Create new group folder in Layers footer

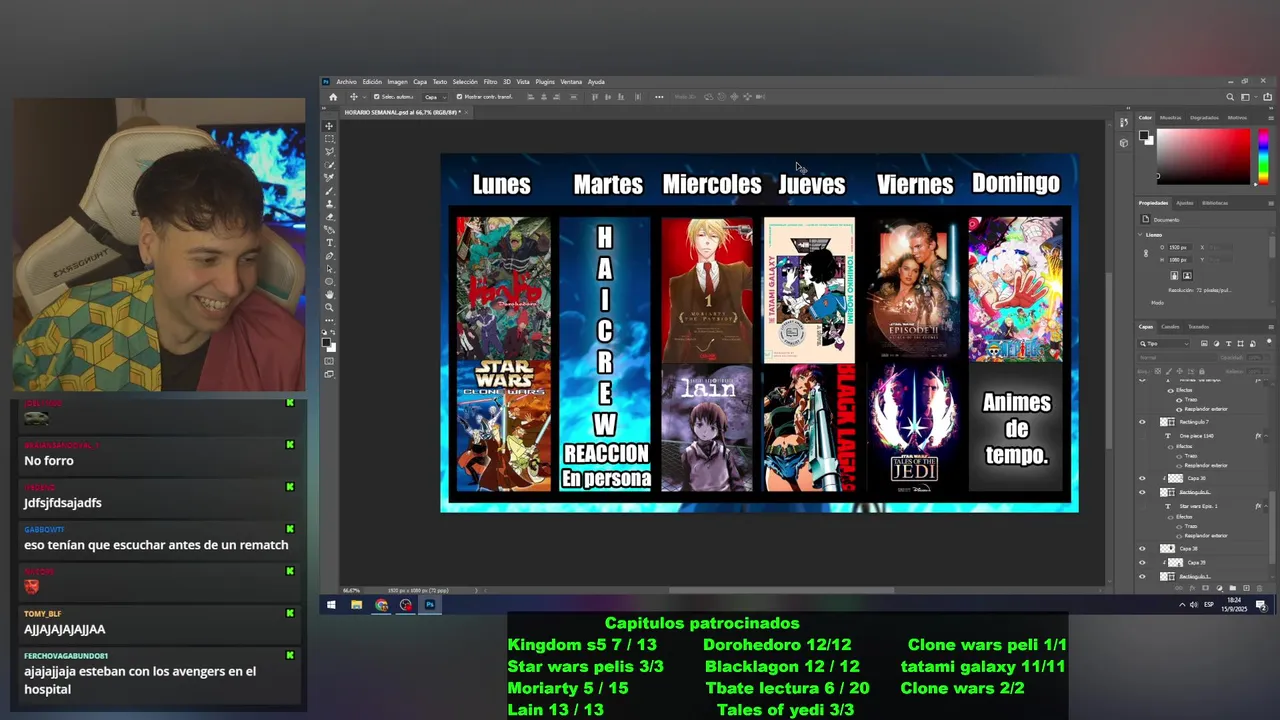coord(1233,588)
